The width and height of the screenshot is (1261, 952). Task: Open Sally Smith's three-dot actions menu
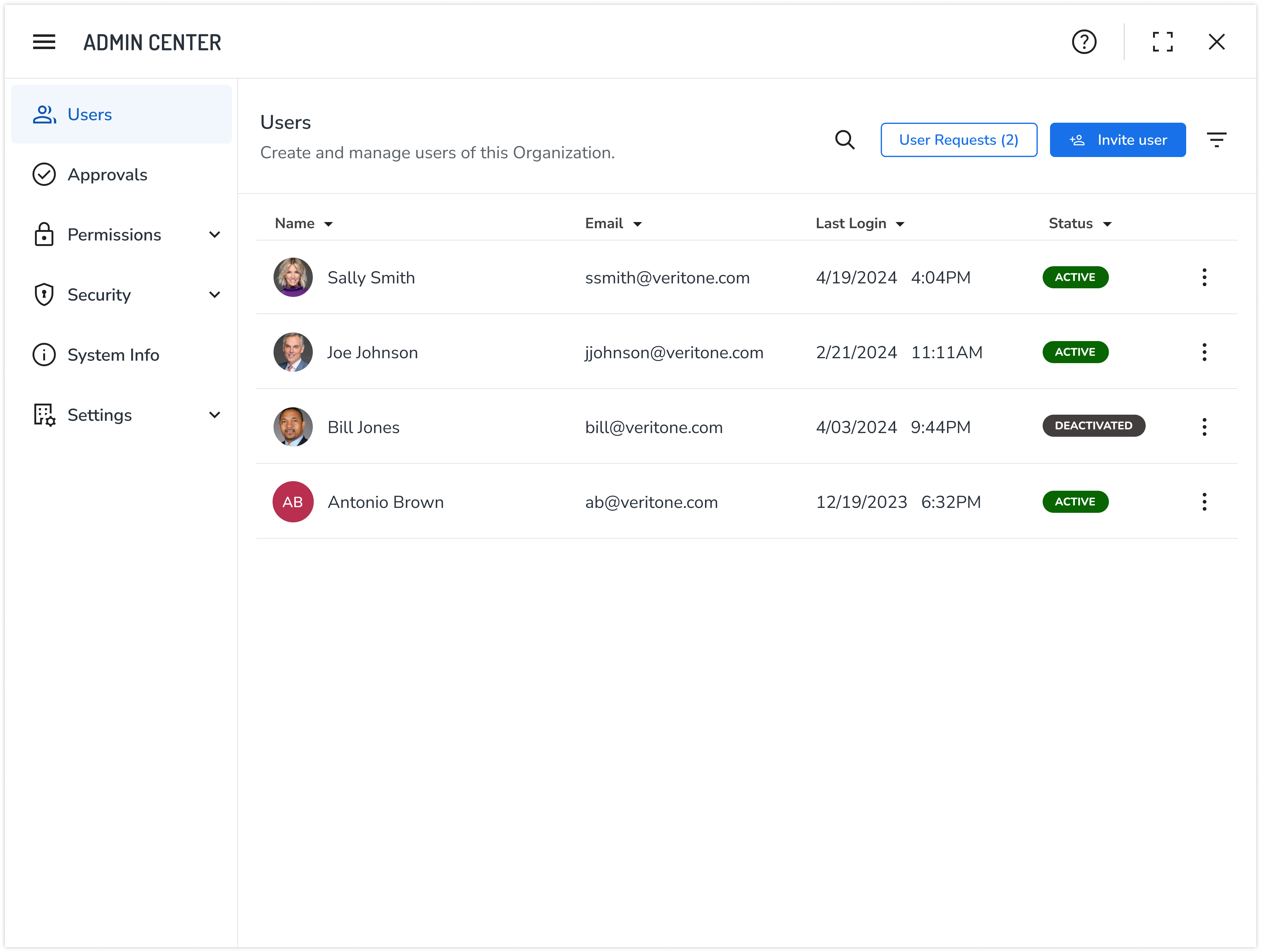click(1204, 277)
